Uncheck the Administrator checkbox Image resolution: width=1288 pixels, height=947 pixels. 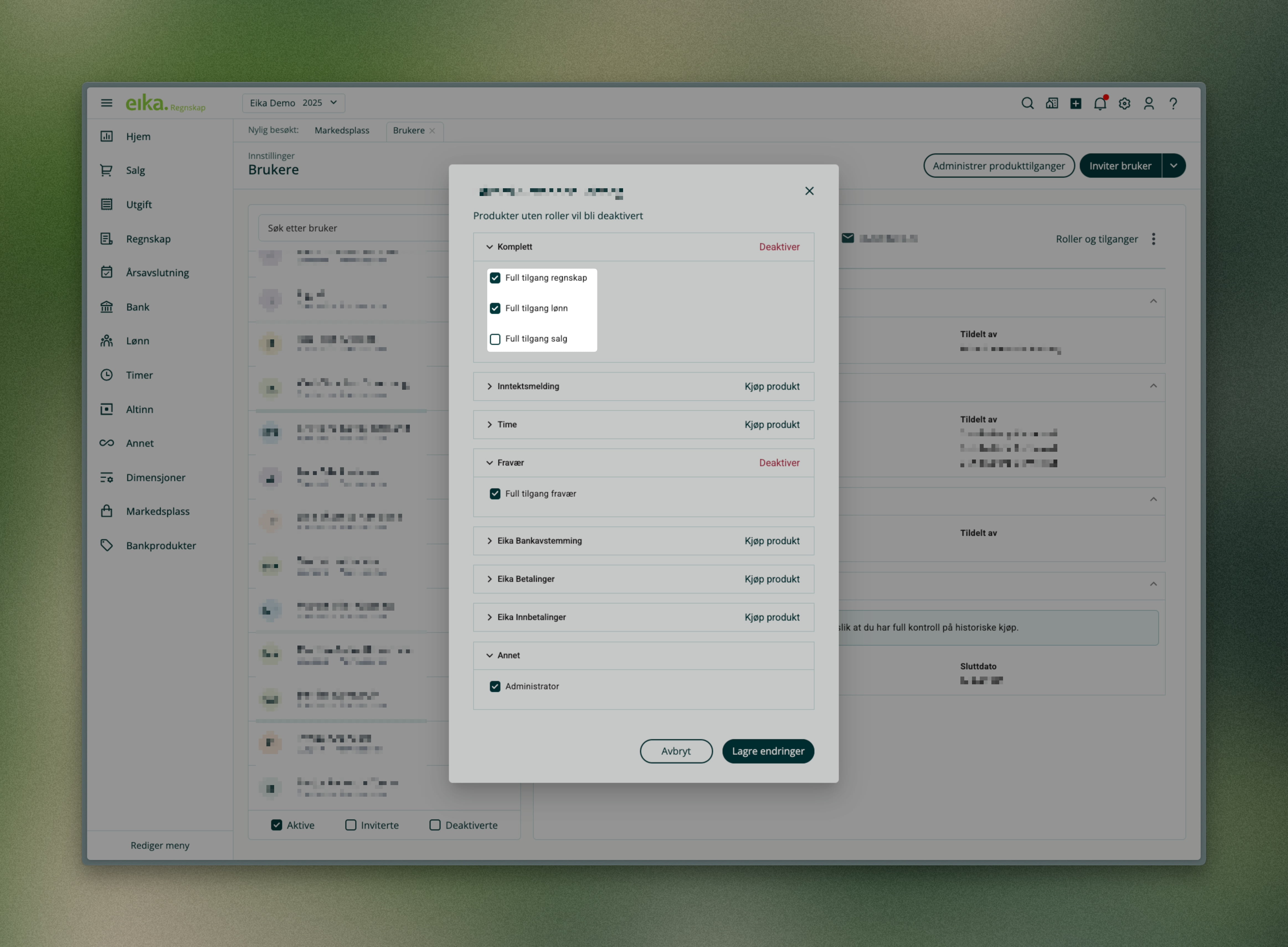coord(495,686)
